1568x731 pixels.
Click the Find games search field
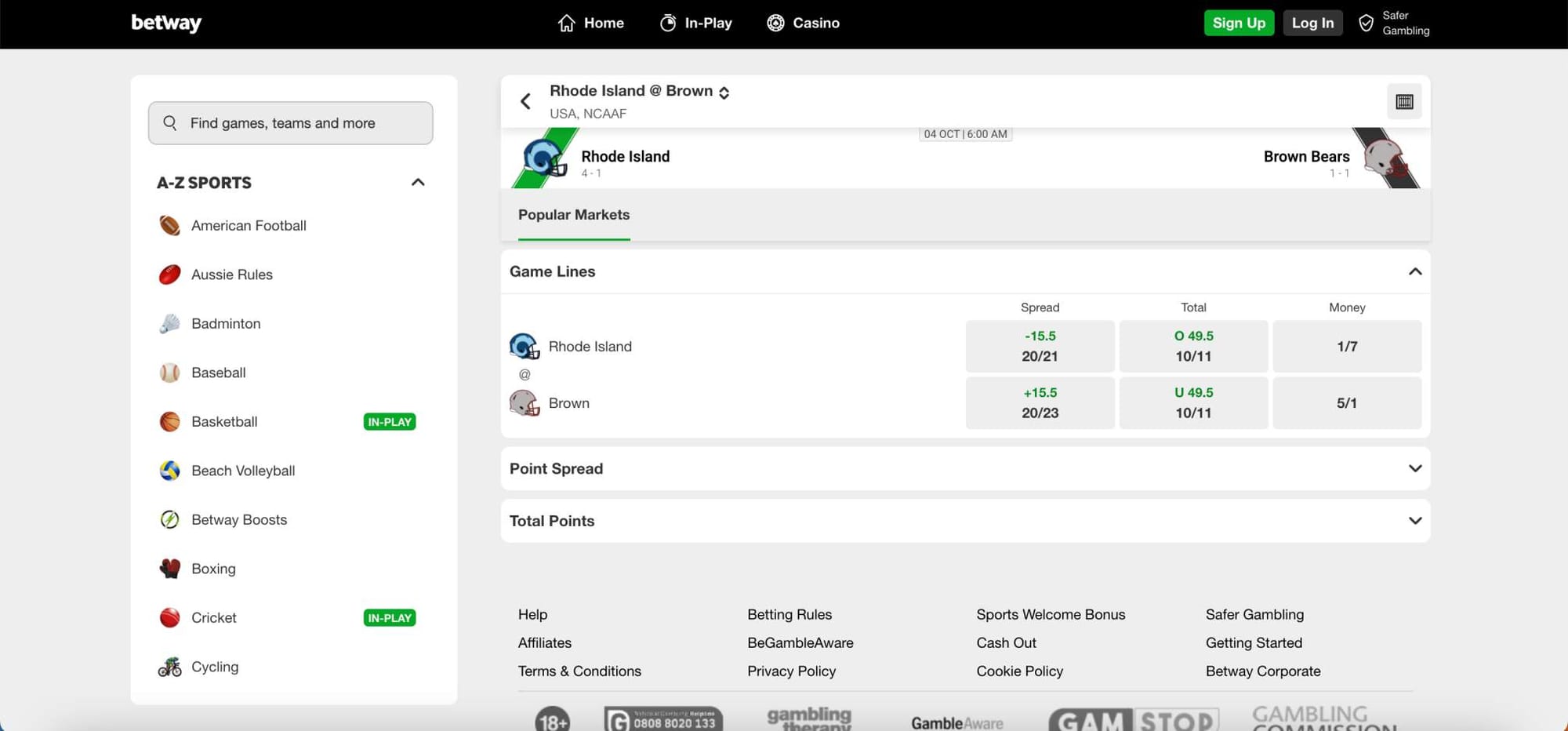click(x=290, y=123)
